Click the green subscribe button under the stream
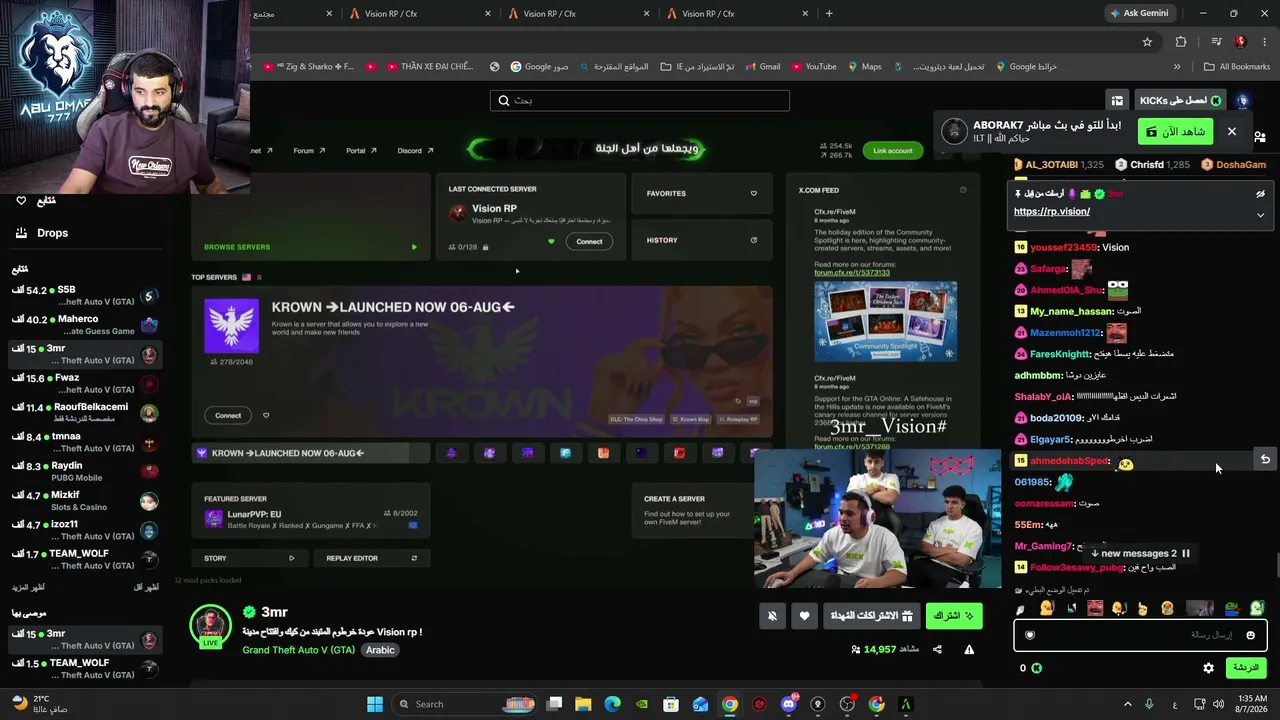 pyautogui.click(x=953, y=616)
